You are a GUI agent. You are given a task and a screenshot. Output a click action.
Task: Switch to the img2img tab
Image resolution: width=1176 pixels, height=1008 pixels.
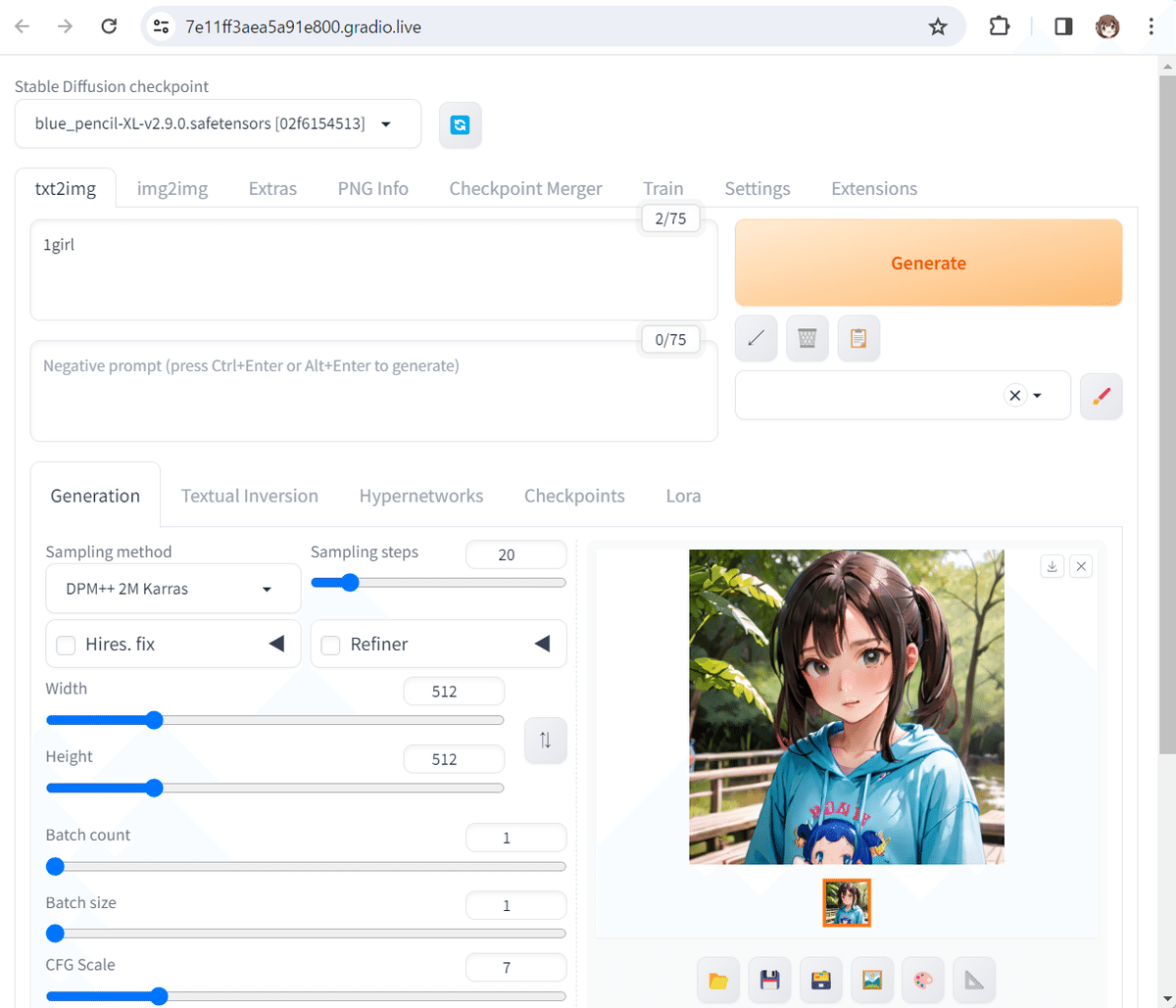pyautogui.click(x=172, y=188)
